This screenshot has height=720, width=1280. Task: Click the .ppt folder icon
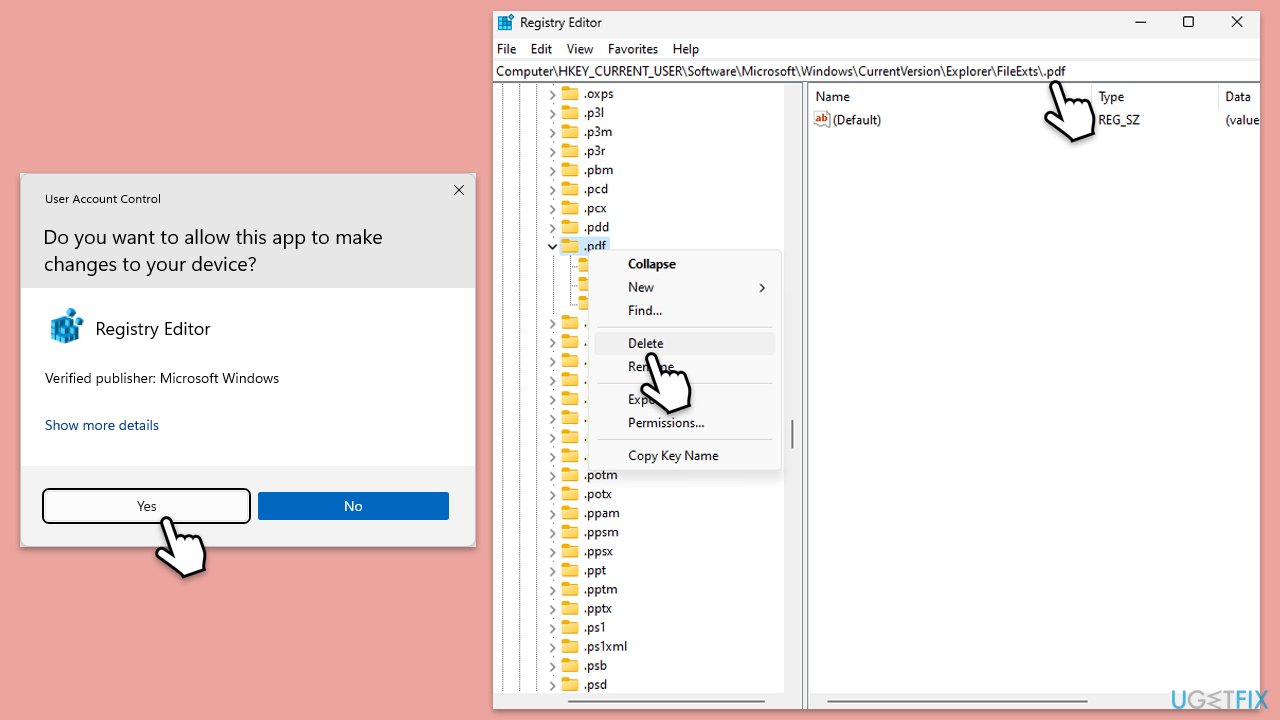pos(570,570)
